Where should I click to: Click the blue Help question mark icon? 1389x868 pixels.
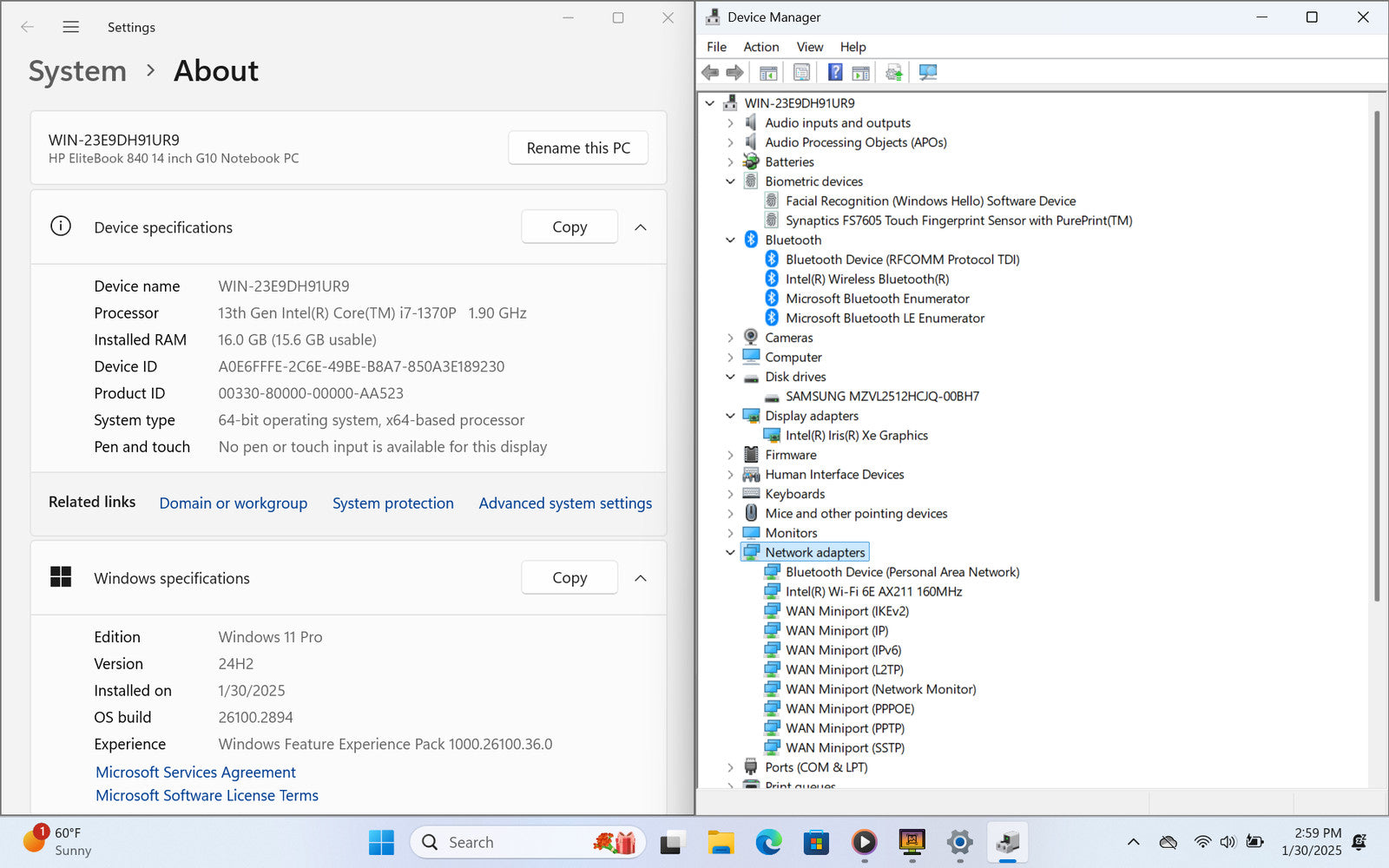(835, 73)
